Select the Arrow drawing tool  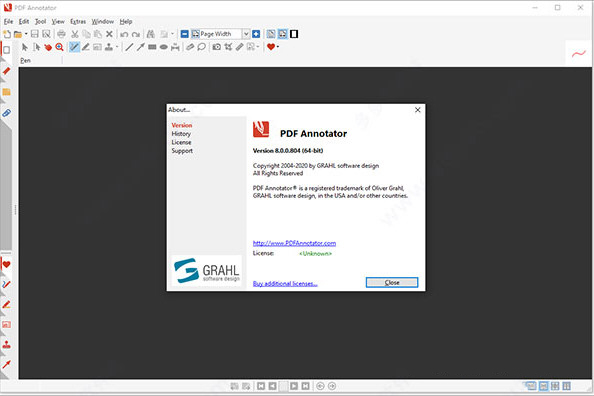tap(141, 47)
